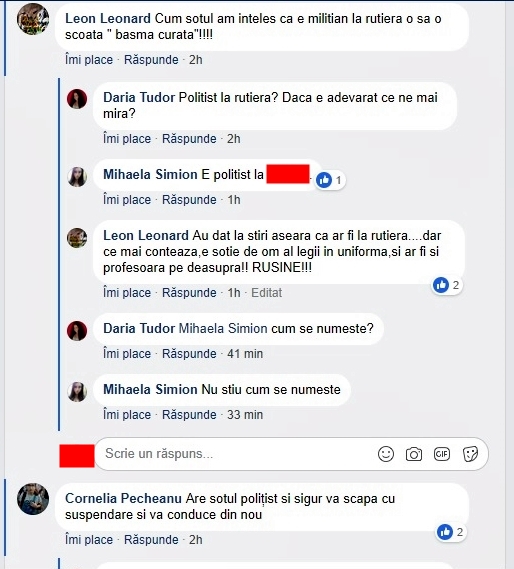Open the tagged Mihaela Simion mention link
514x569 pixels.
click(223, 328)
